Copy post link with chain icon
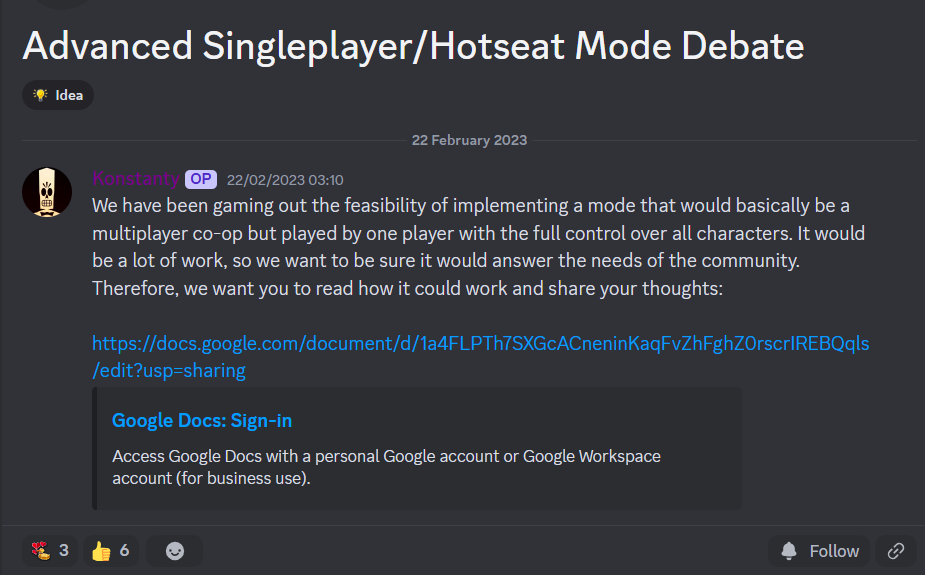The height and width of the screenshot is (575, 925). tap(896, 551)
